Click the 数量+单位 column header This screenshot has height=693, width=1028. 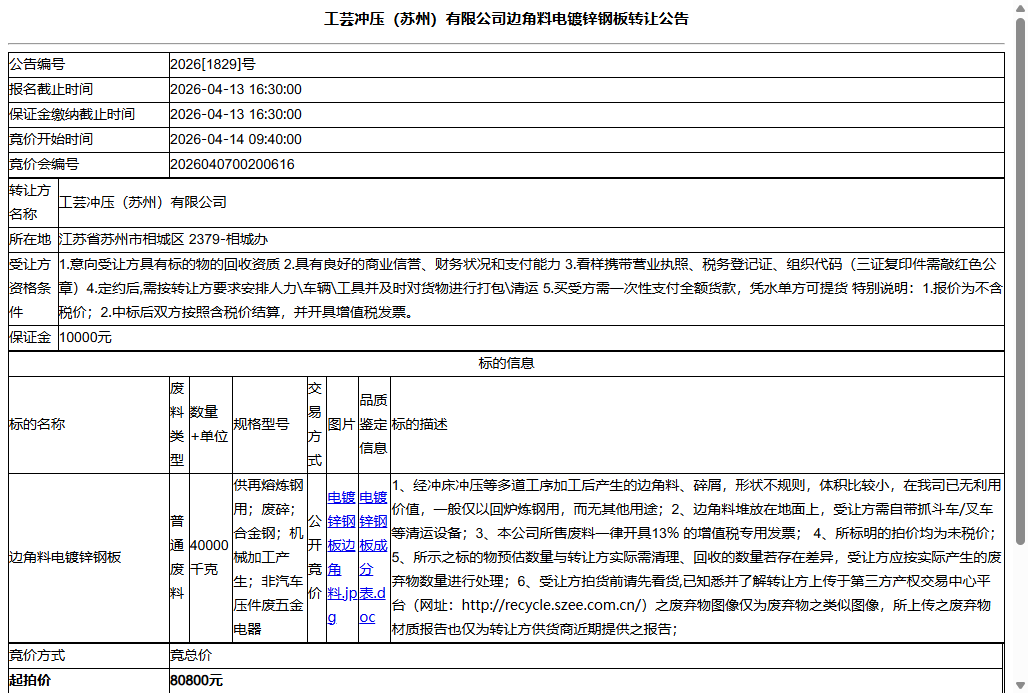(209, 424)
